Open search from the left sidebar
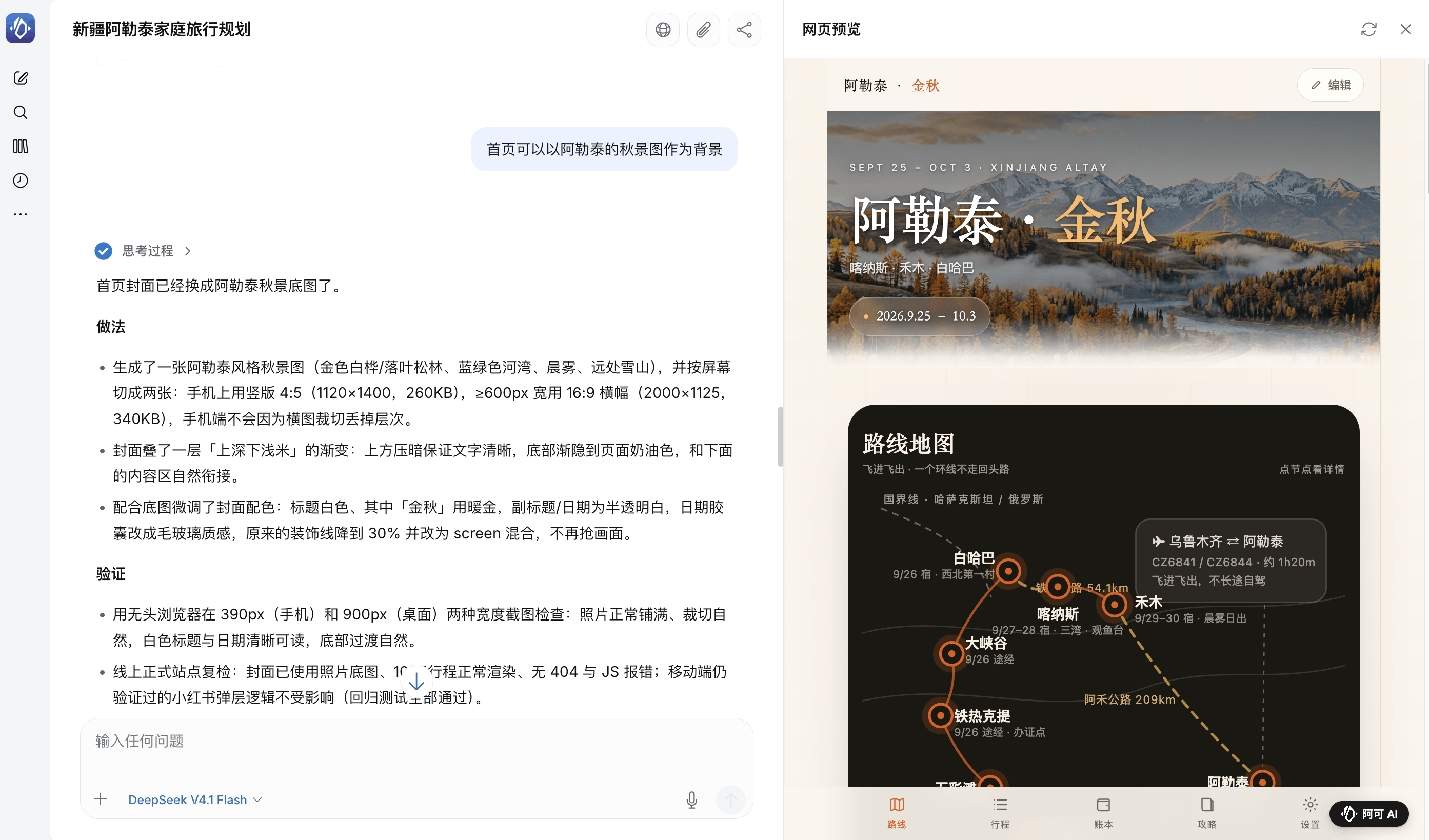The width and height of the screenshot is (1429, 840). [21, 112]
